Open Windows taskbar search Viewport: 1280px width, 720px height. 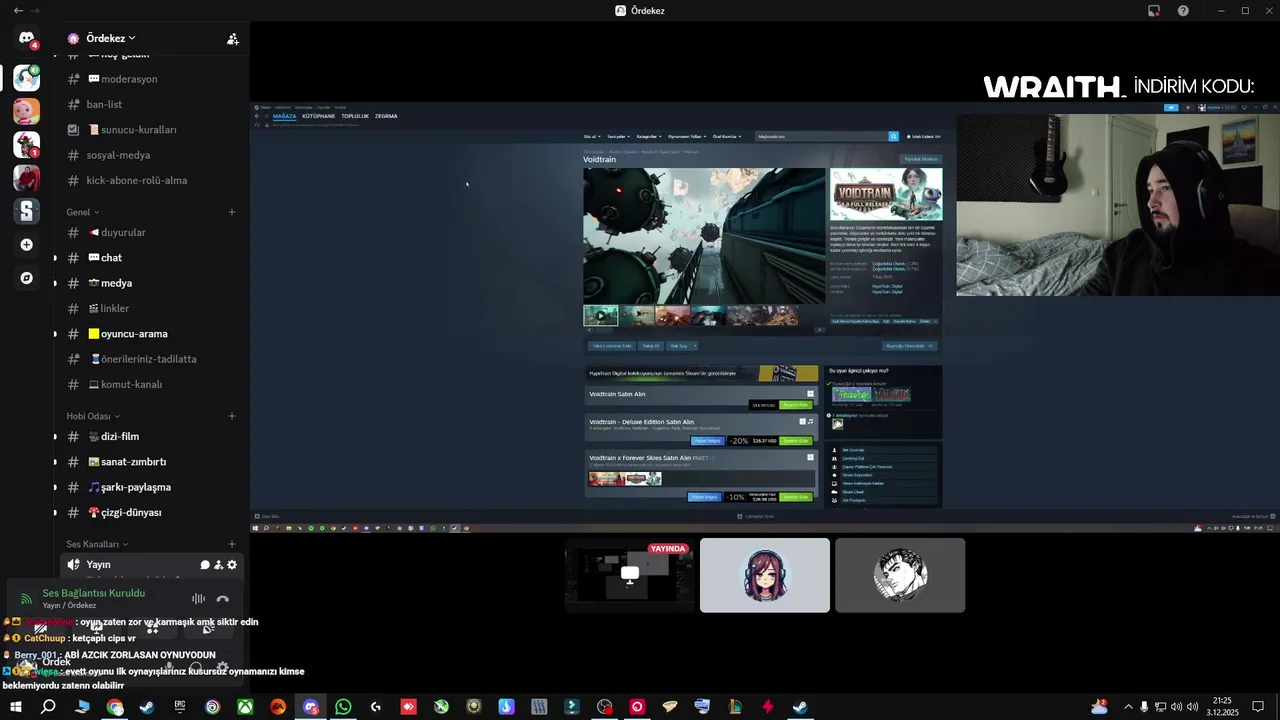pos(48,707)
